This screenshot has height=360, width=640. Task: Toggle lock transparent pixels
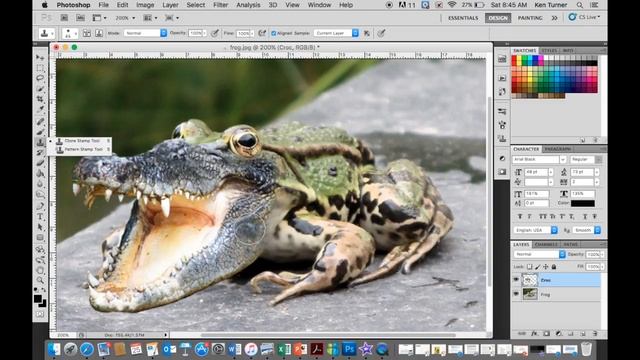pos(529,267)
